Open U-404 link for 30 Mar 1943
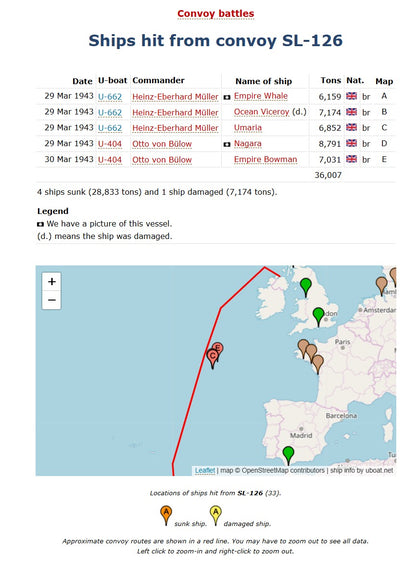The height and width of the screenshot is (577, 416). coord(110,160)
